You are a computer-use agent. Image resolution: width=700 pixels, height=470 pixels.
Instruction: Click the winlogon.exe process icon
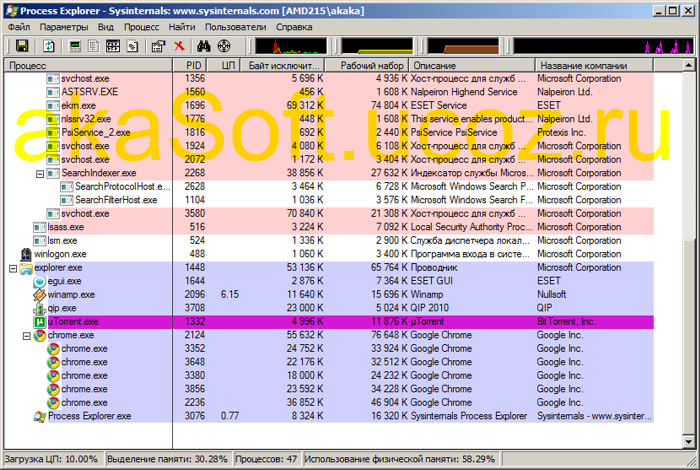coord(26,254)
